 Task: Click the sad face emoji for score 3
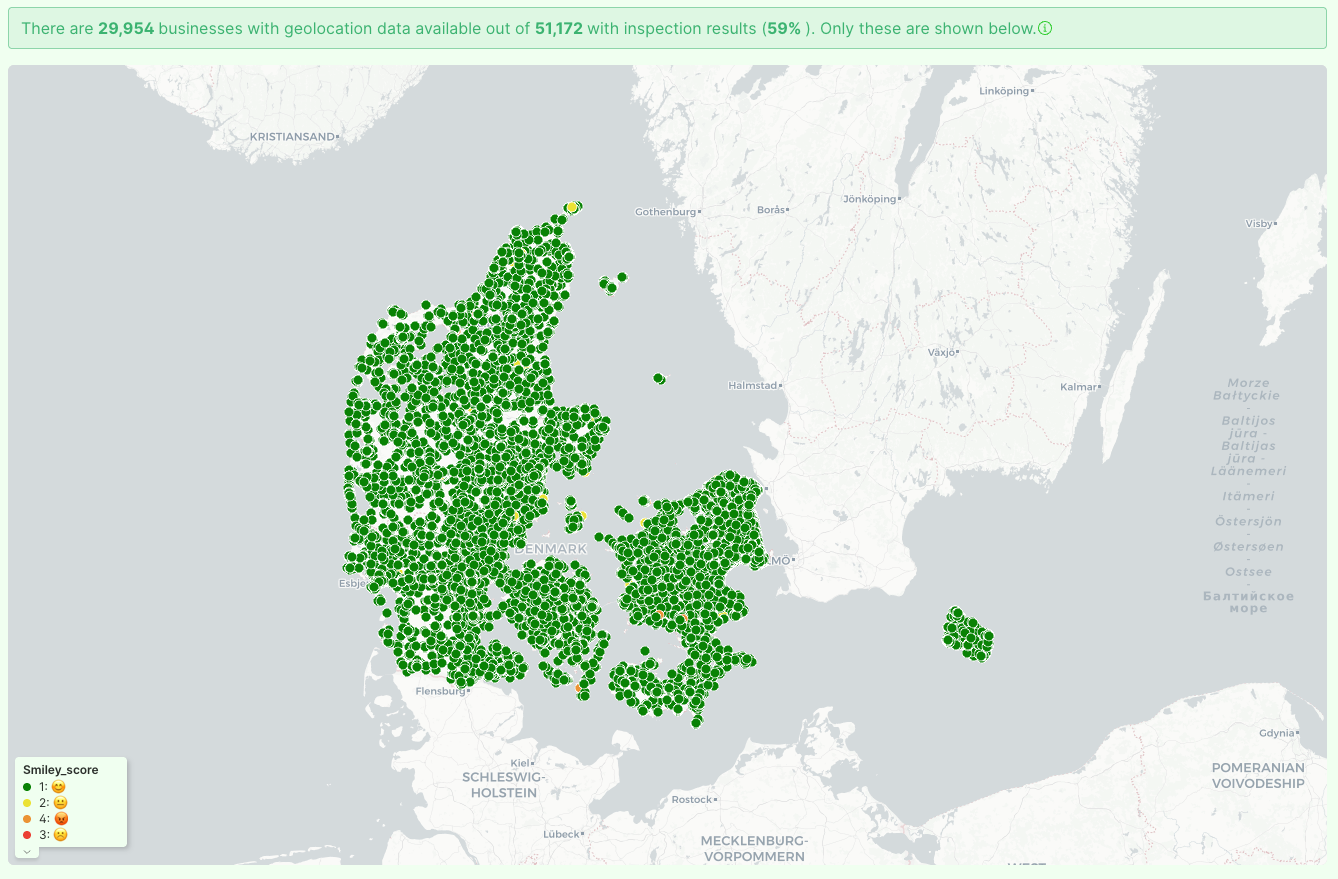coord(60,835)
